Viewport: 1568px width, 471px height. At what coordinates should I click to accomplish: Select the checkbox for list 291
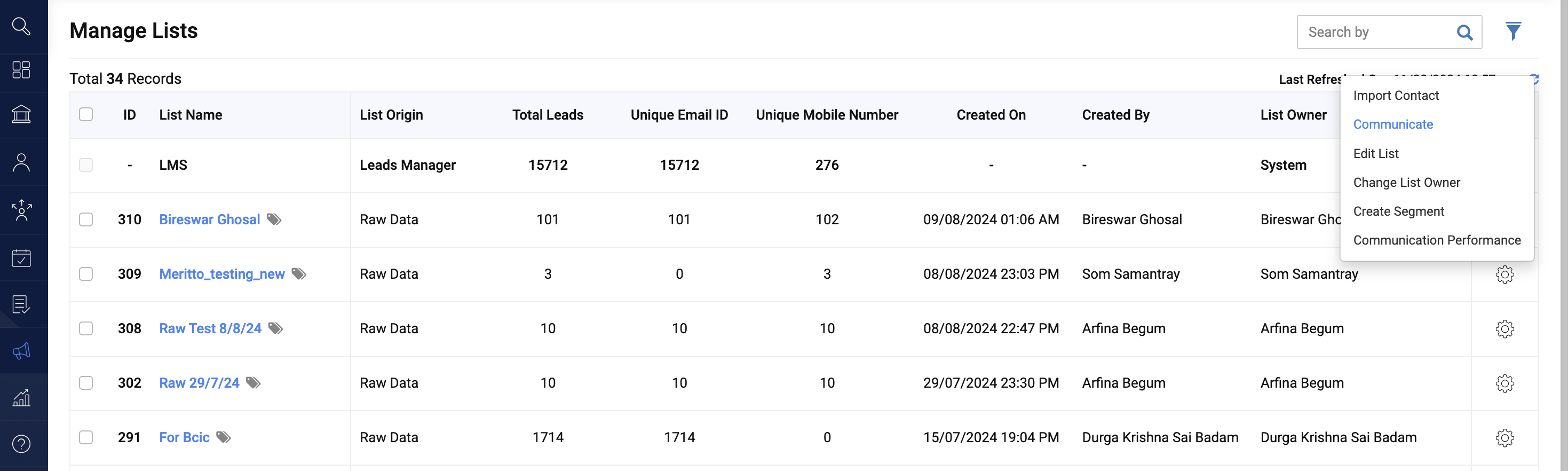click(86, 437)
